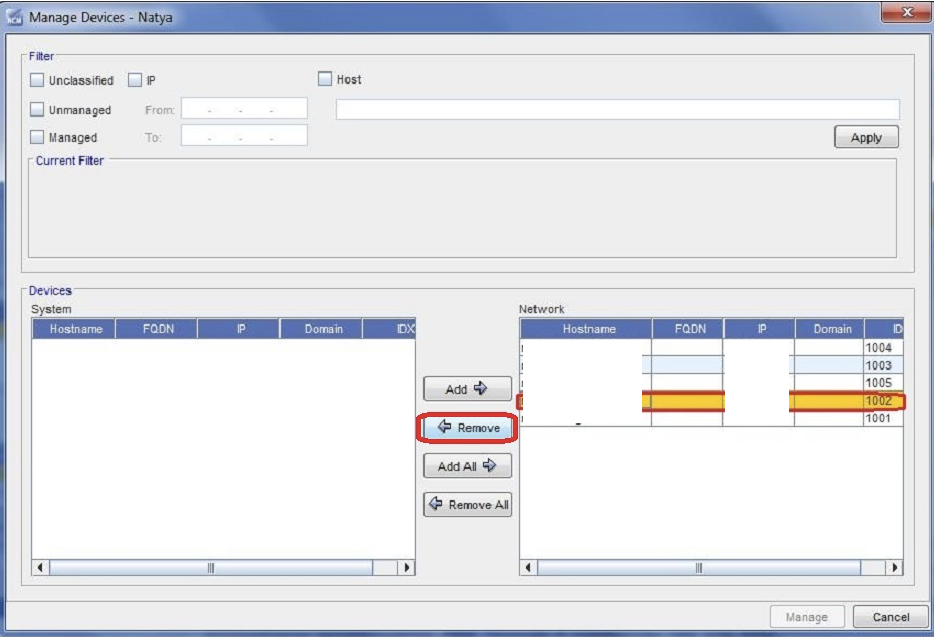Select the highlighted row with ID 1002
This screenshot has height=637, width=934.
(x=712, y=401)
